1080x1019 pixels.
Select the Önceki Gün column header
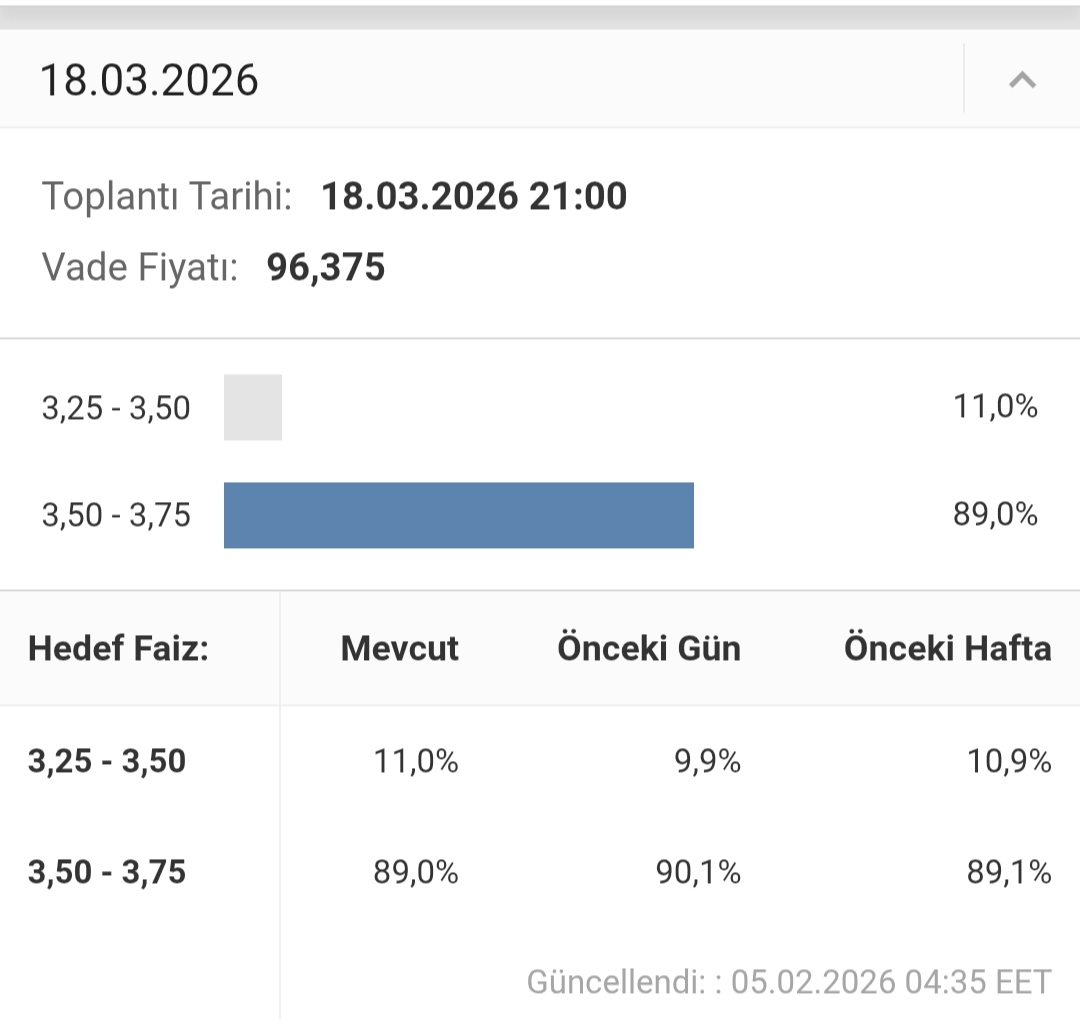click(x=649, y=648)
